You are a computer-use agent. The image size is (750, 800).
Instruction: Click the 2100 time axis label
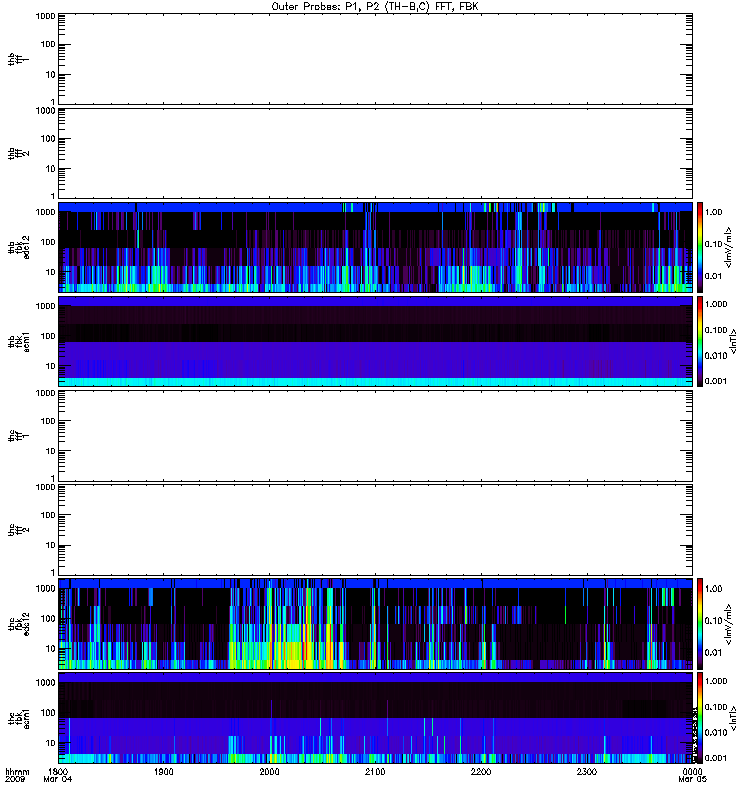tap(375, 771)
